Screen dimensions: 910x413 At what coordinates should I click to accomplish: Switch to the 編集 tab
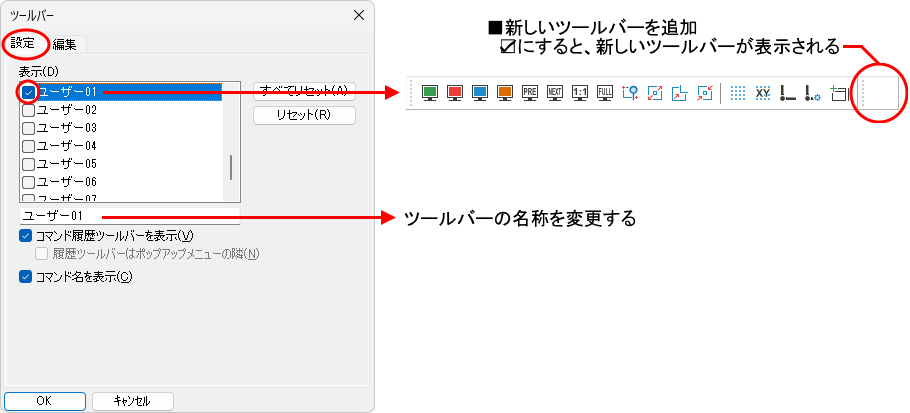(64, 45)
